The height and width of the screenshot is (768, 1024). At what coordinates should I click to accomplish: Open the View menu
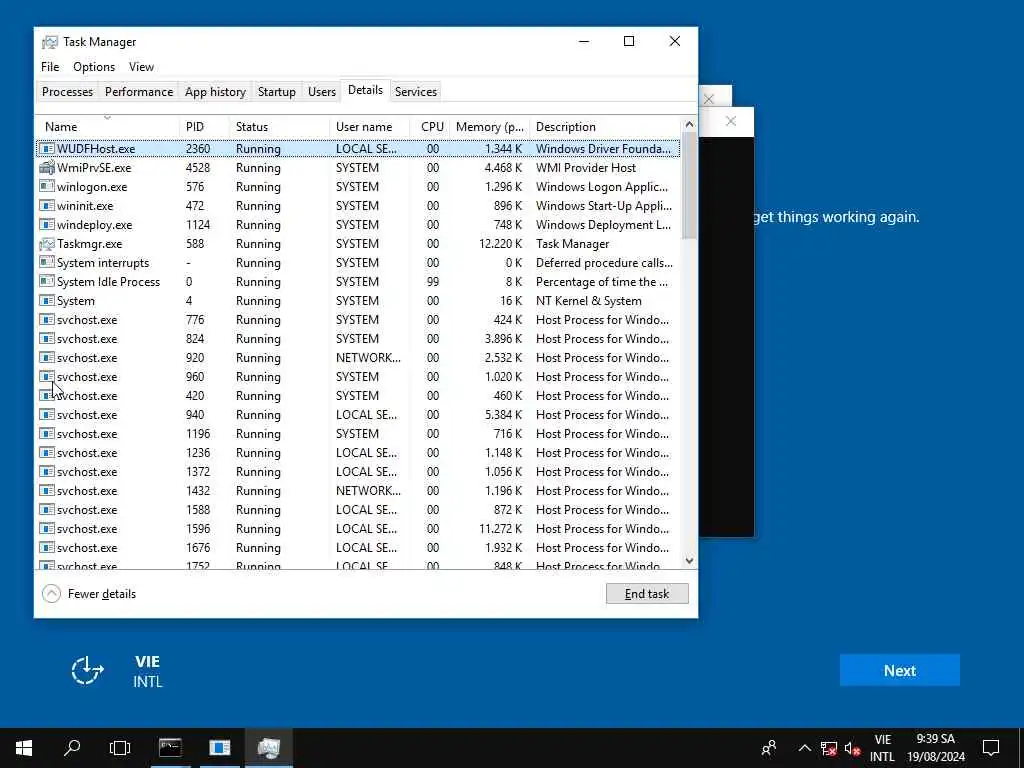(x=141, y=67)
